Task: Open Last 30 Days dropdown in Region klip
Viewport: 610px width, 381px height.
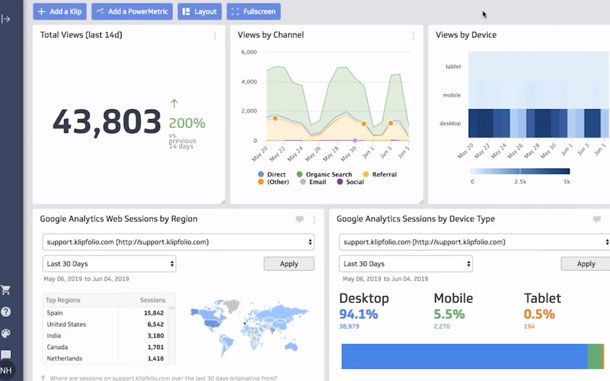Action: coord(109,264)
